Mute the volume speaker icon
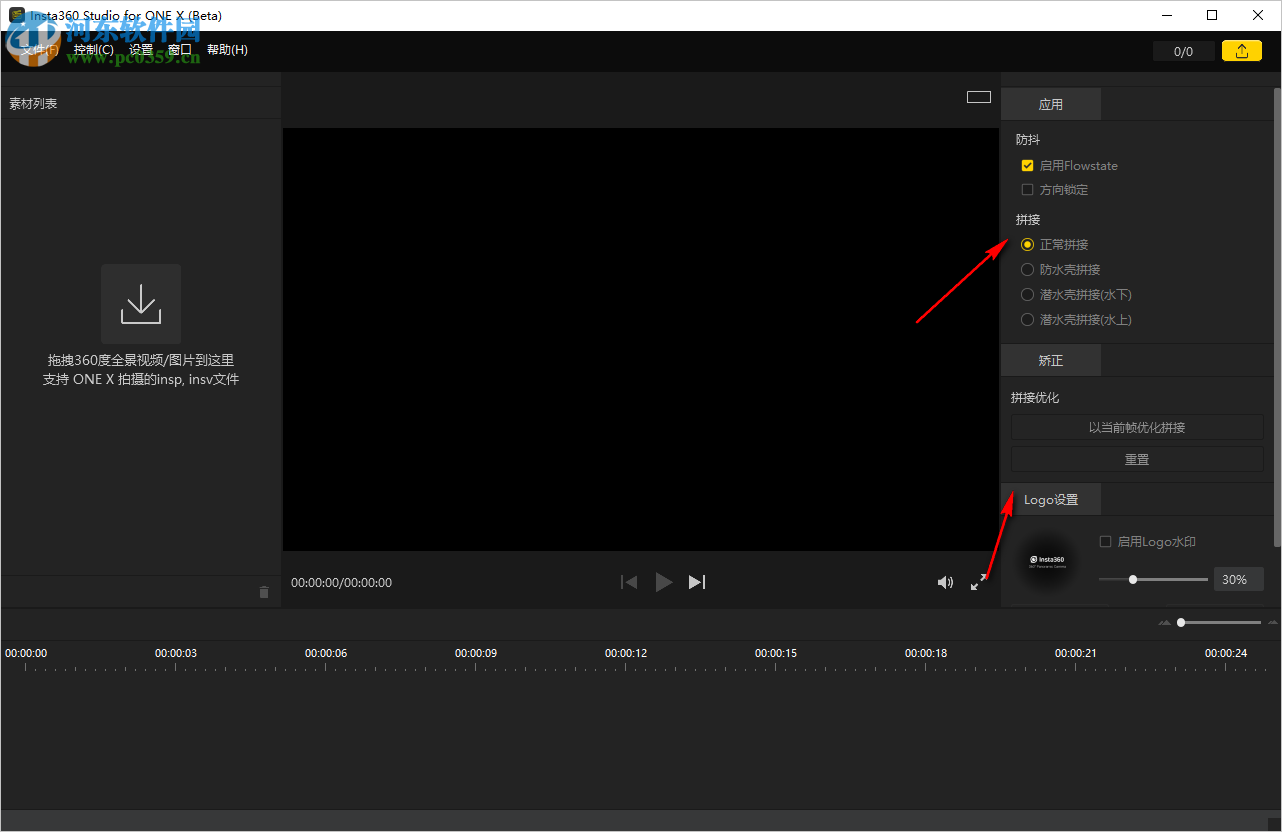The image size is (1282, 832). click(x=945, y=582)
